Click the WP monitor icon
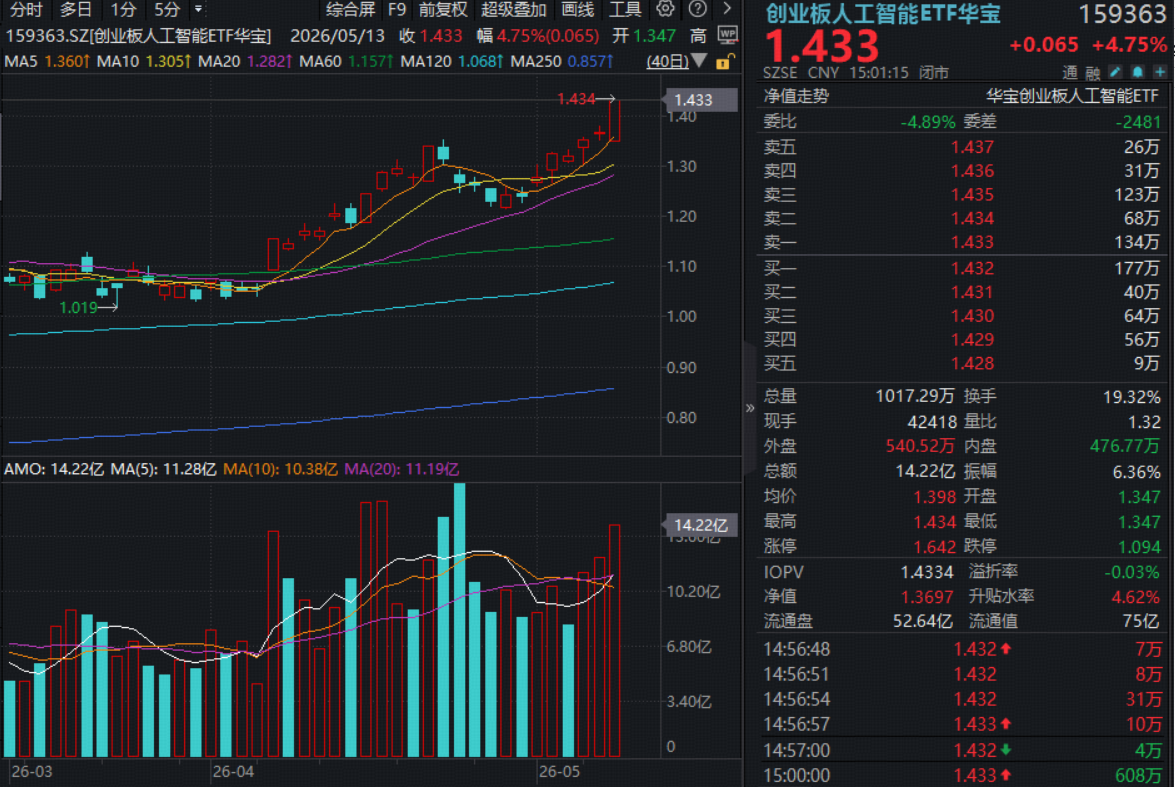 point(727,34)
